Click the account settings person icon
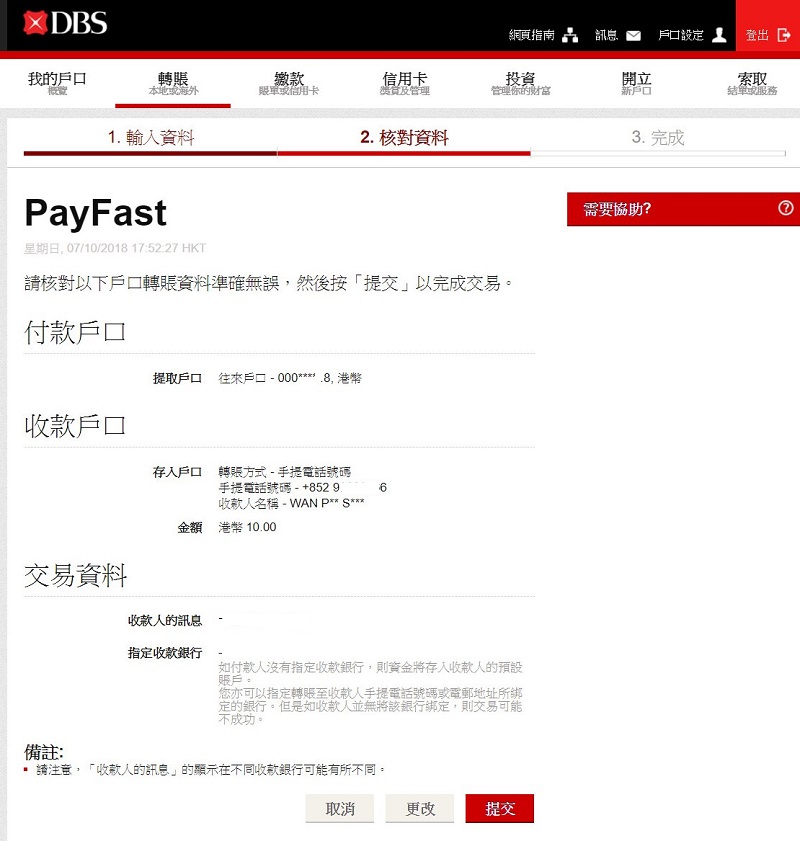Image resolution: width=800 pixels, height=841 pixels. [719, 35]
